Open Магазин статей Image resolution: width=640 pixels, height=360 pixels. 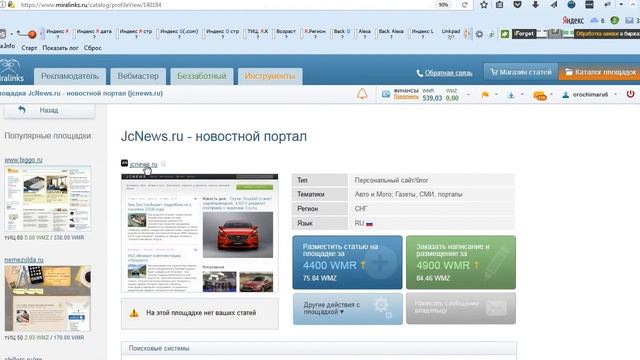point(521,72)
